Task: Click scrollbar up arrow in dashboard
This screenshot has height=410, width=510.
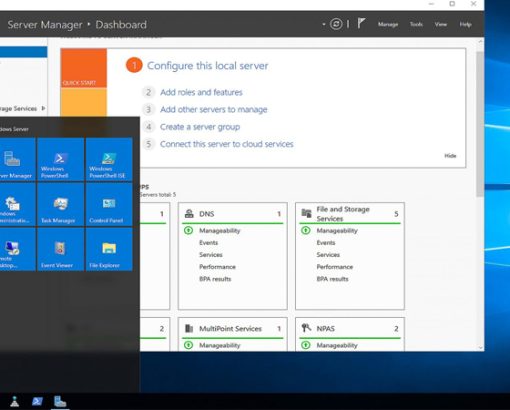Action: coord(480,42)
